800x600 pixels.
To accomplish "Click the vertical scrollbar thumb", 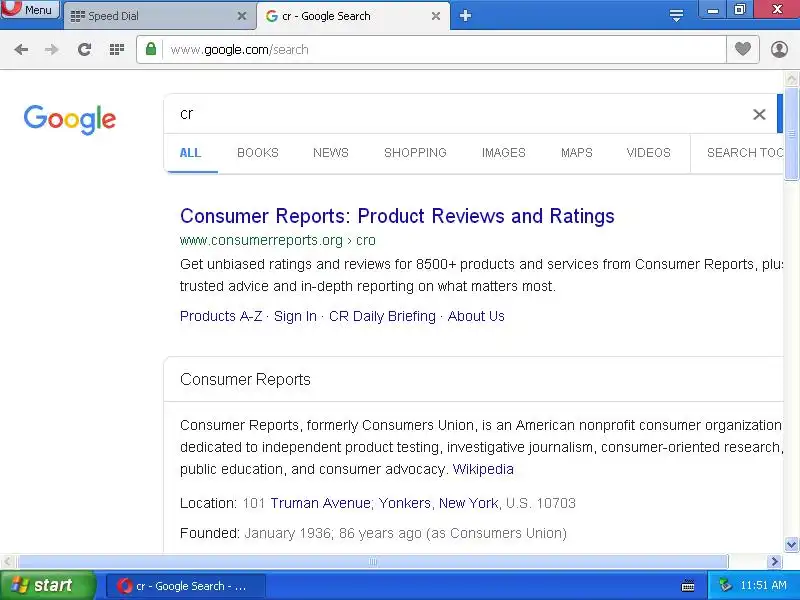I will 791,134.
